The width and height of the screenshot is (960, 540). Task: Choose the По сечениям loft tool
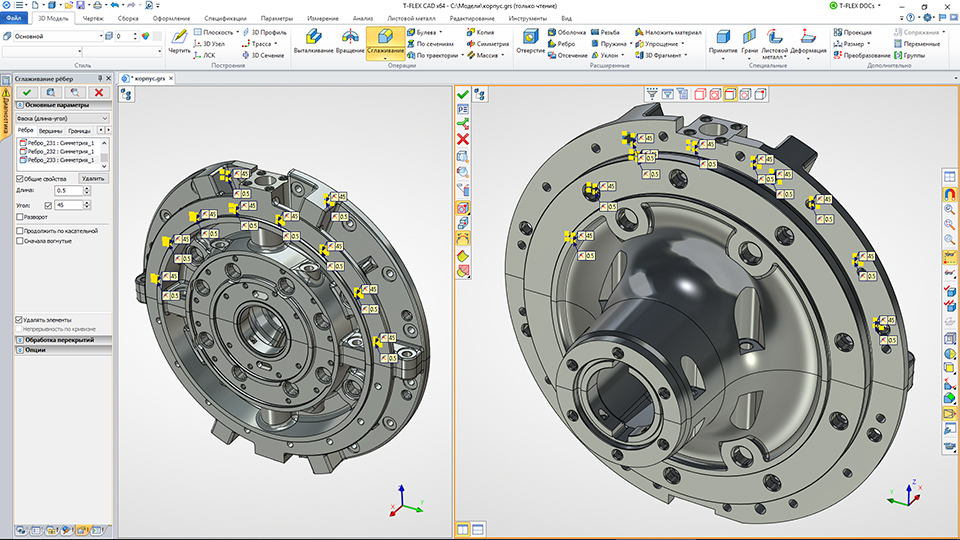point(430,43)
